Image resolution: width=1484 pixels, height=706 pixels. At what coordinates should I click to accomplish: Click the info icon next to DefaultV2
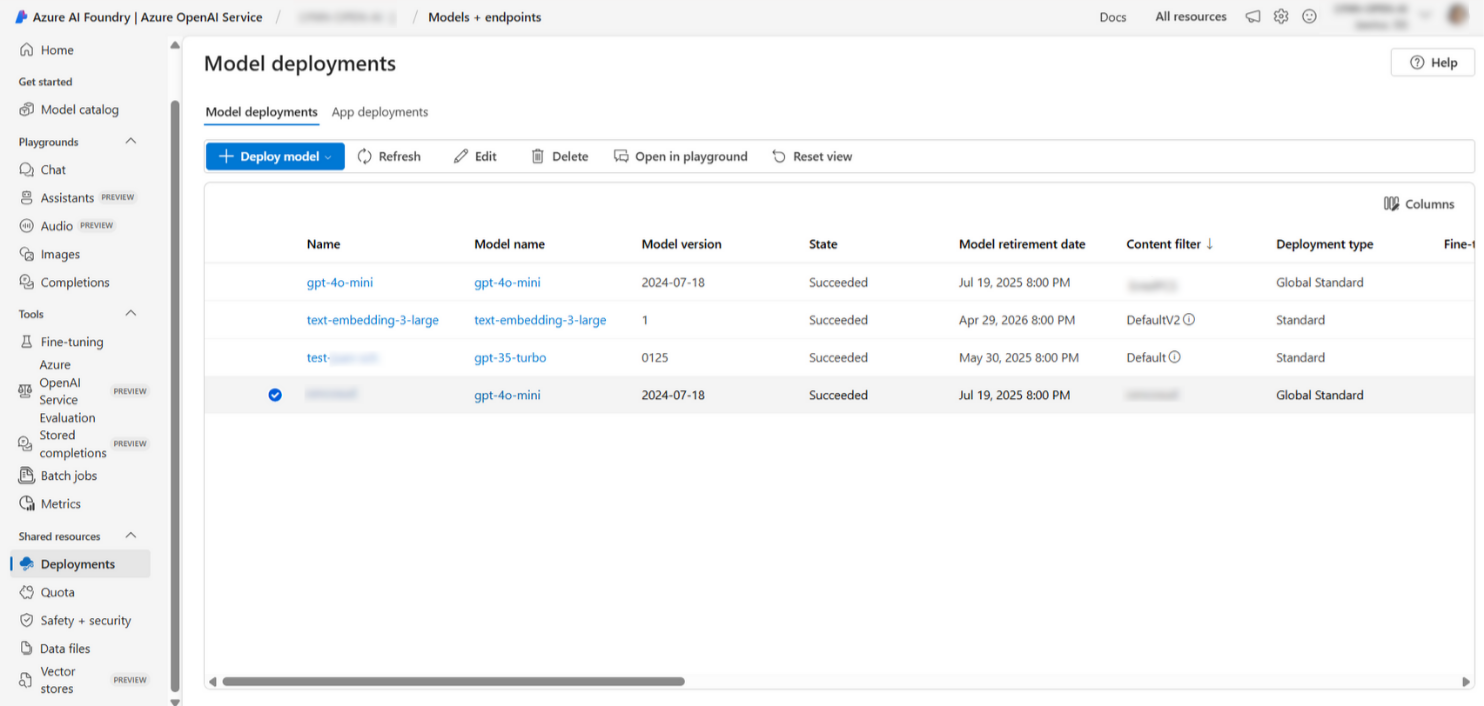(x=1189, y=320)
